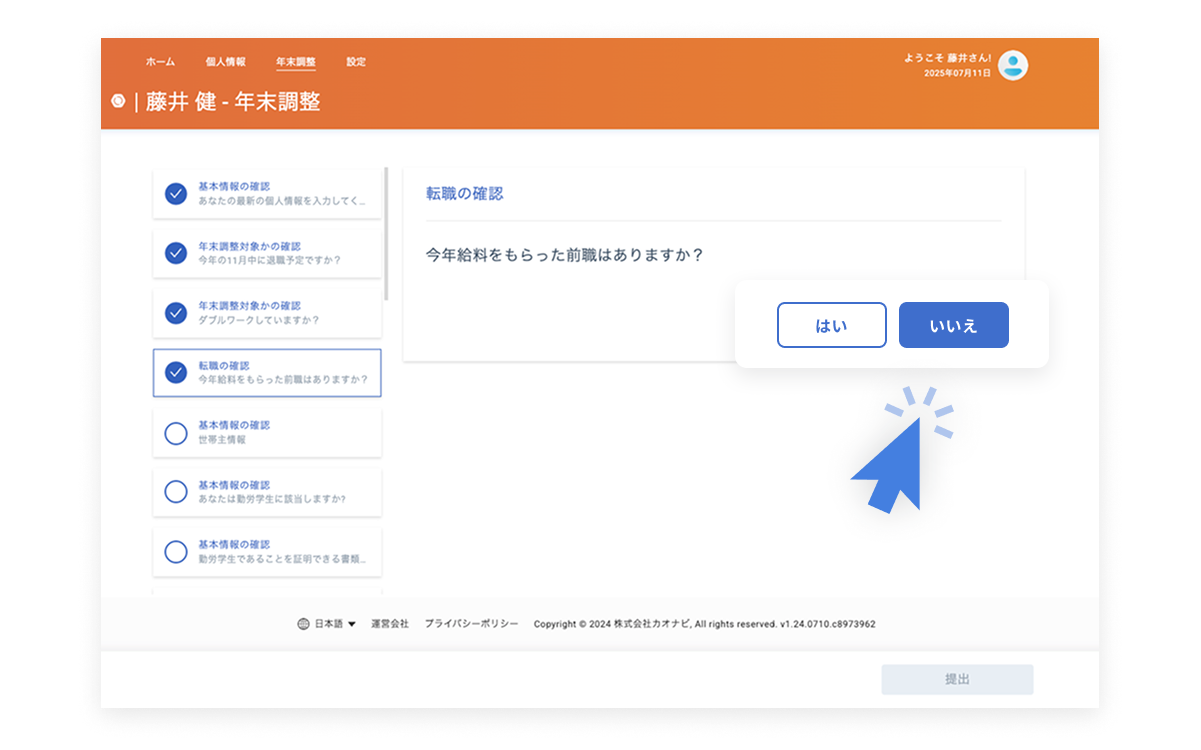Click the user profile avatar icon
1201x750 pixels.
click(x=1012, y=66)
